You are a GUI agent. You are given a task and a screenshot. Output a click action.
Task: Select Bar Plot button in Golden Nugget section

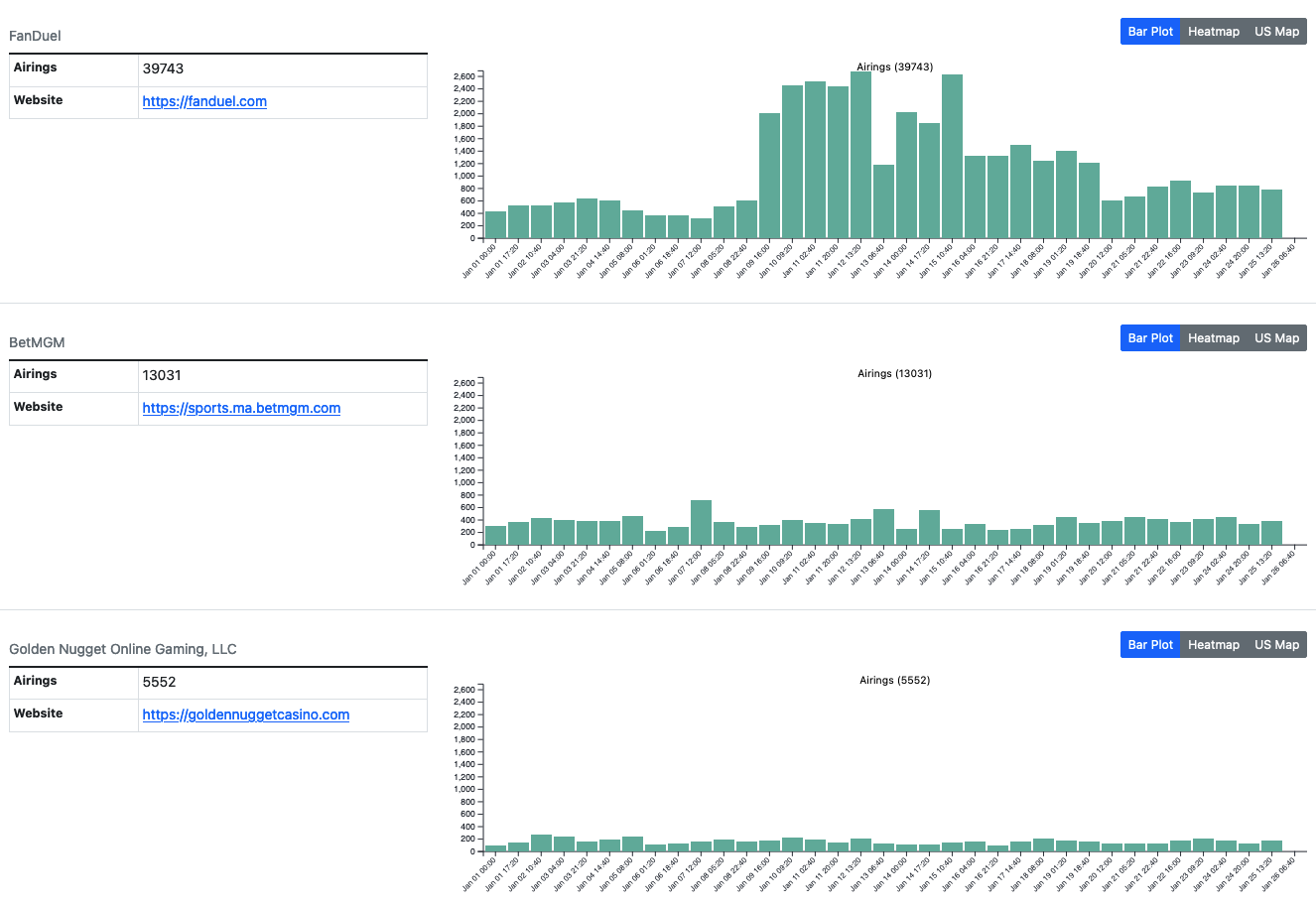coord(1150,645)
